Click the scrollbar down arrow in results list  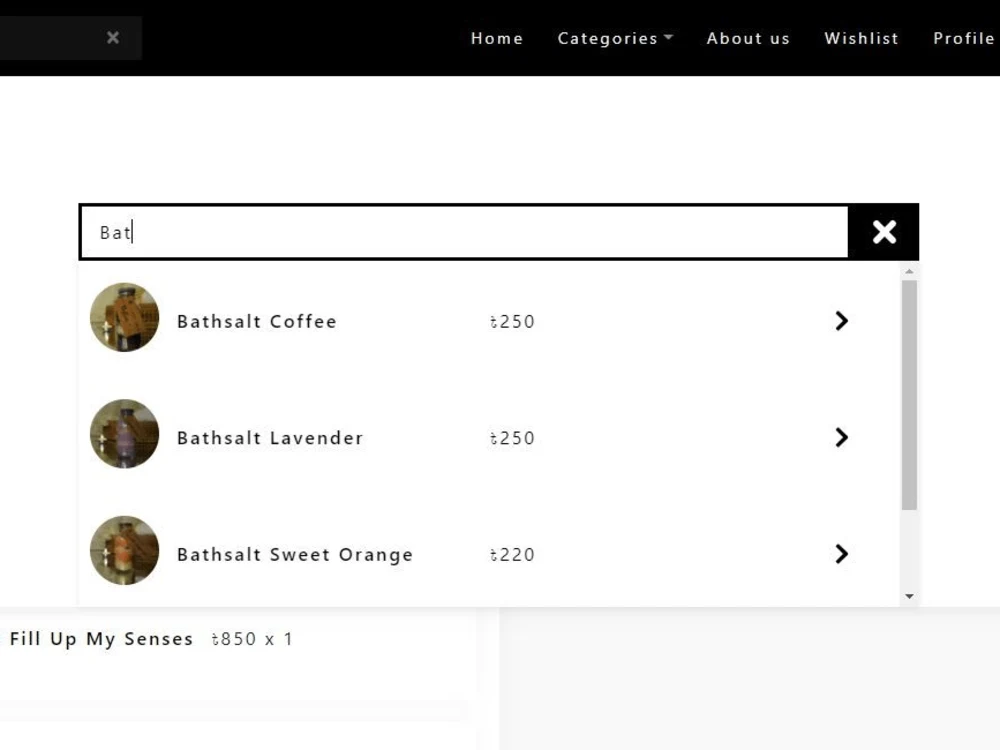point(908,595)
